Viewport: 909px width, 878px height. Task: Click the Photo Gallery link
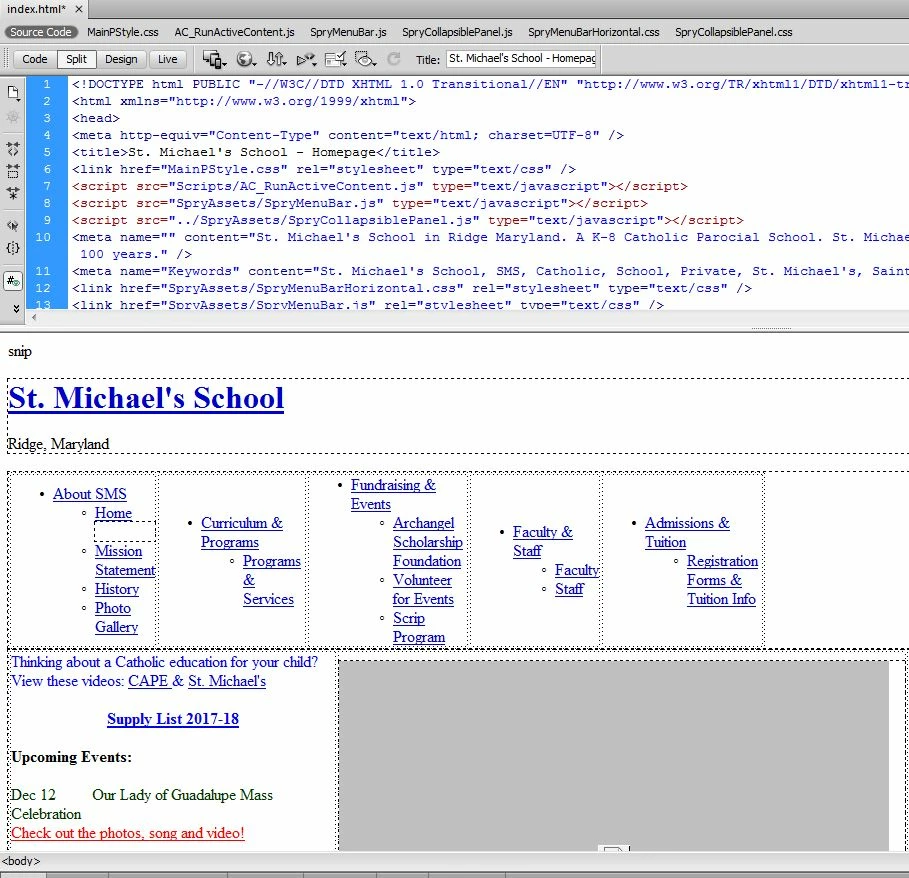[117, 617]
